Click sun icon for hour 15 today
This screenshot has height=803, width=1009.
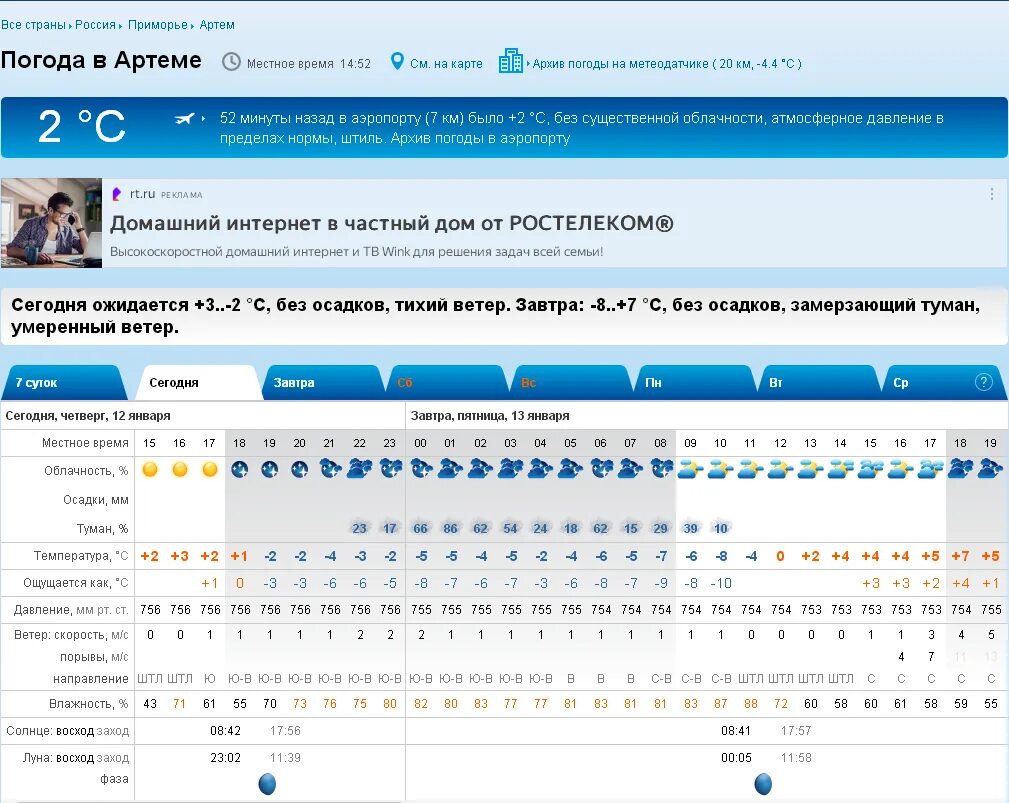click(x=150, y=470)
